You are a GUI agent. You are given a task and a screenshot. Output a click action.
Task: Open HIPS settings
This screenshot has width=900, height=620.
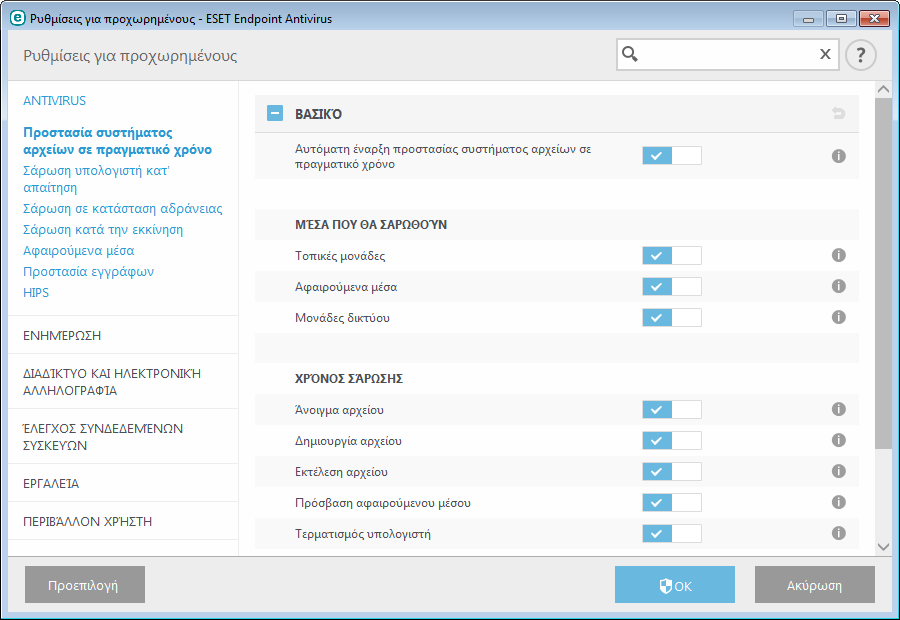click(36, 292)
